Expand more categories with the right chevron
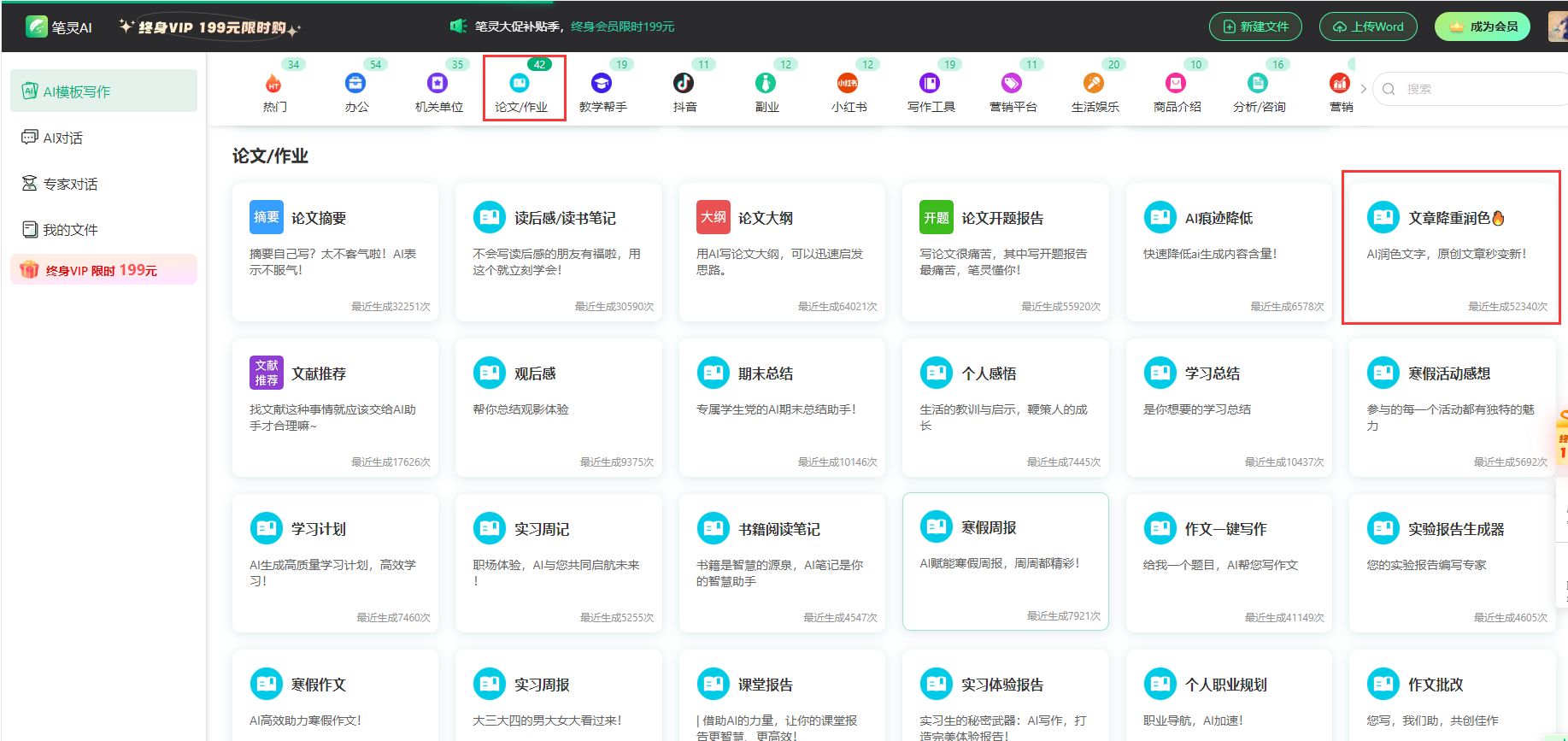The height and width of the screenshot is (741, 1568). [1363, 88]
